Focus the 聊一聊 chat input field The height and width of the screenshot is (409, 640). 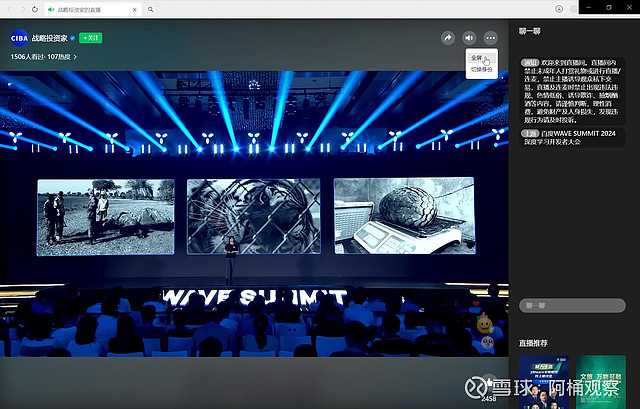pyautogui.click(x=572, y=305)
